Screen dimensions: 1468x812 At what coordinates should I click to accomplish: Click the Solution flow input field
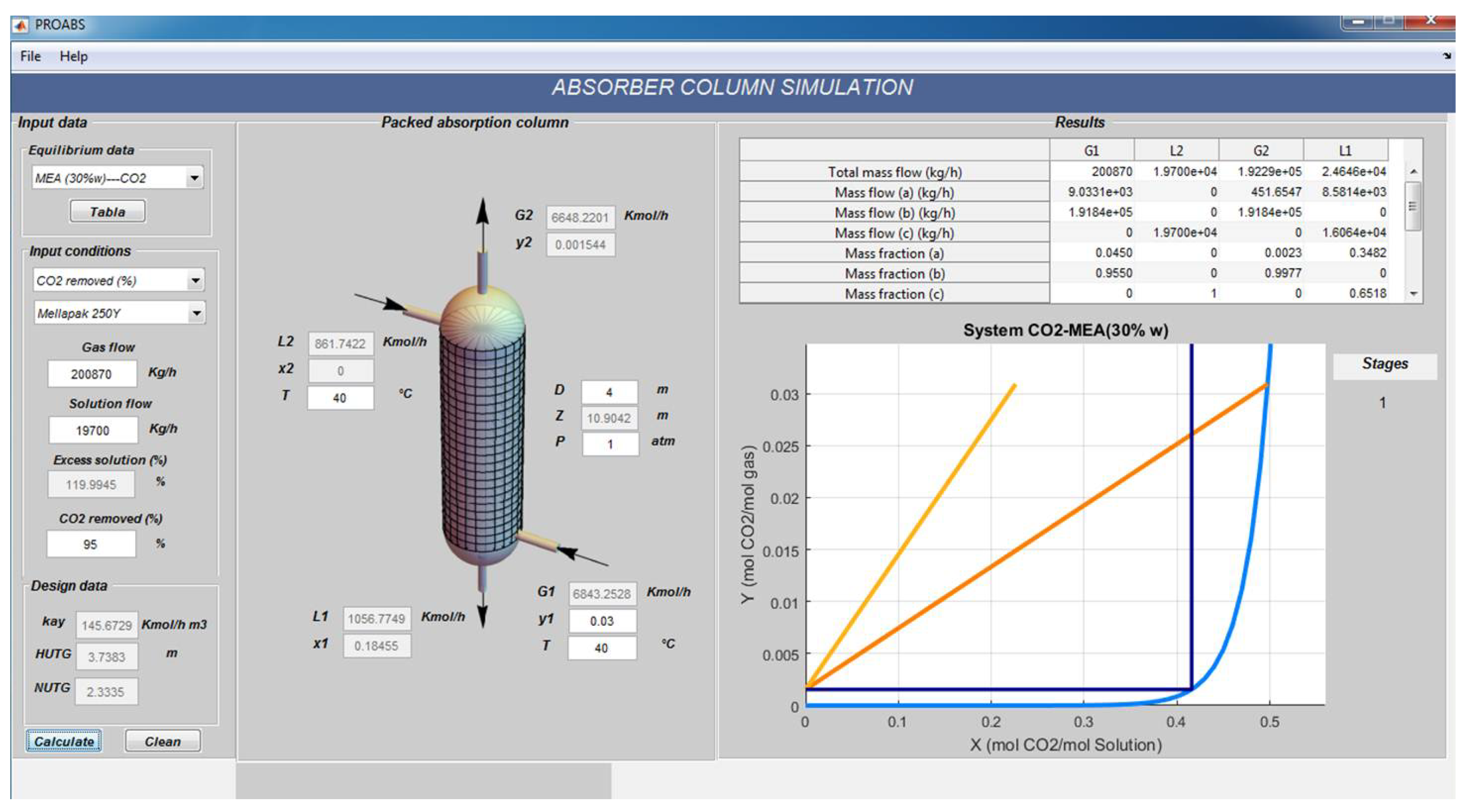click(x=93, y=431)
